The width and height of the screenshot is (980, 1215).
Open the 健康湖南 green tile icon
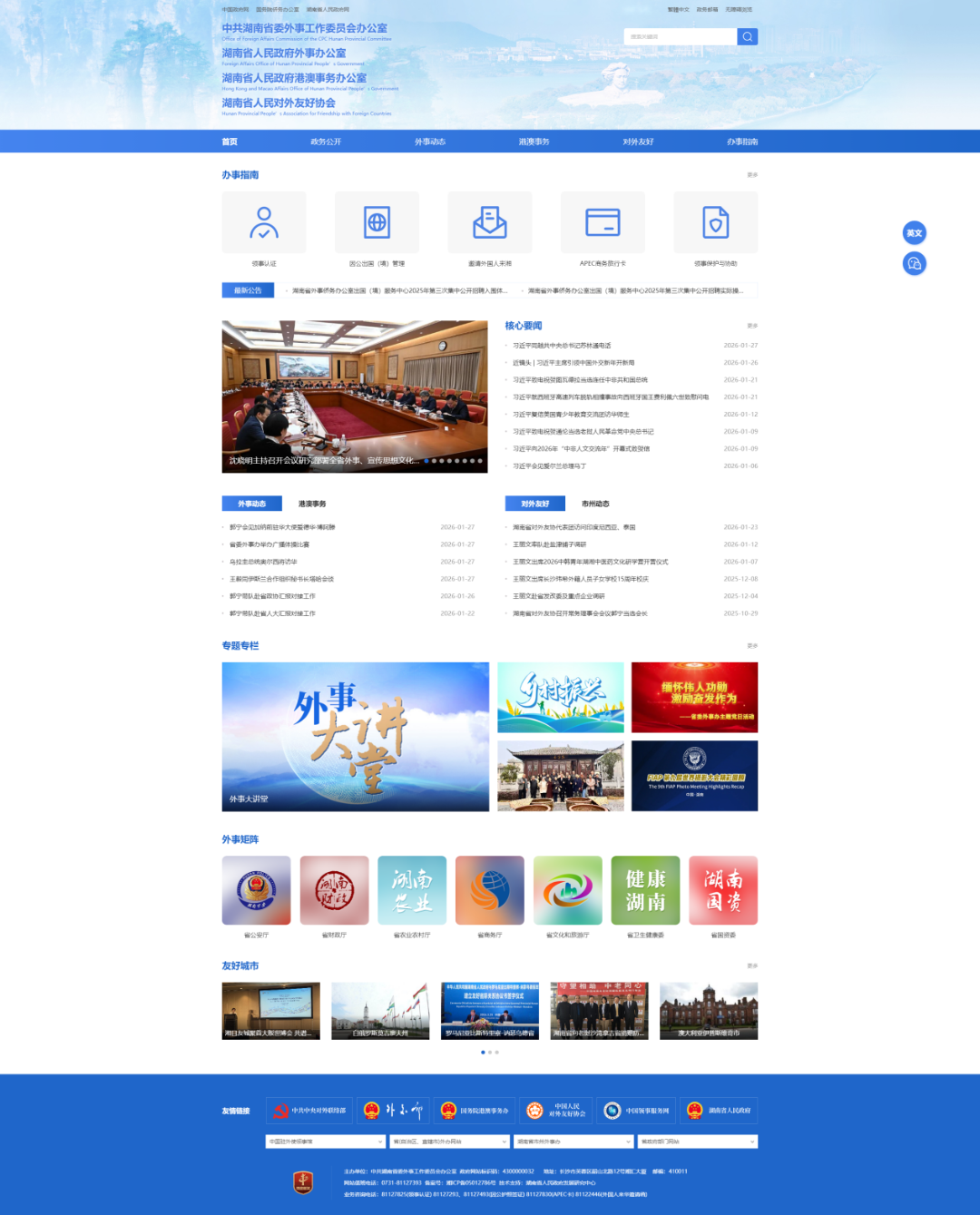point(645,890)
